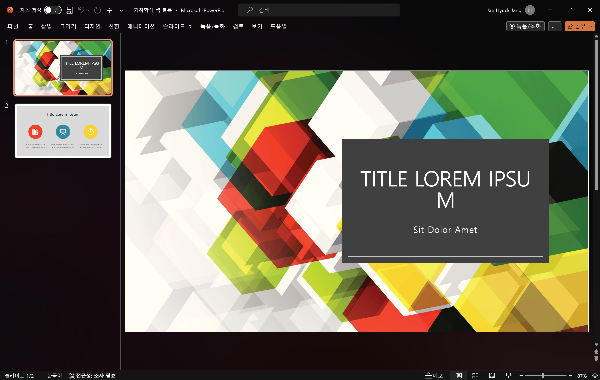Click the Start From Beginning quick access icon
The height and width of the screenshot is (380, 600).
coord(110,10)
